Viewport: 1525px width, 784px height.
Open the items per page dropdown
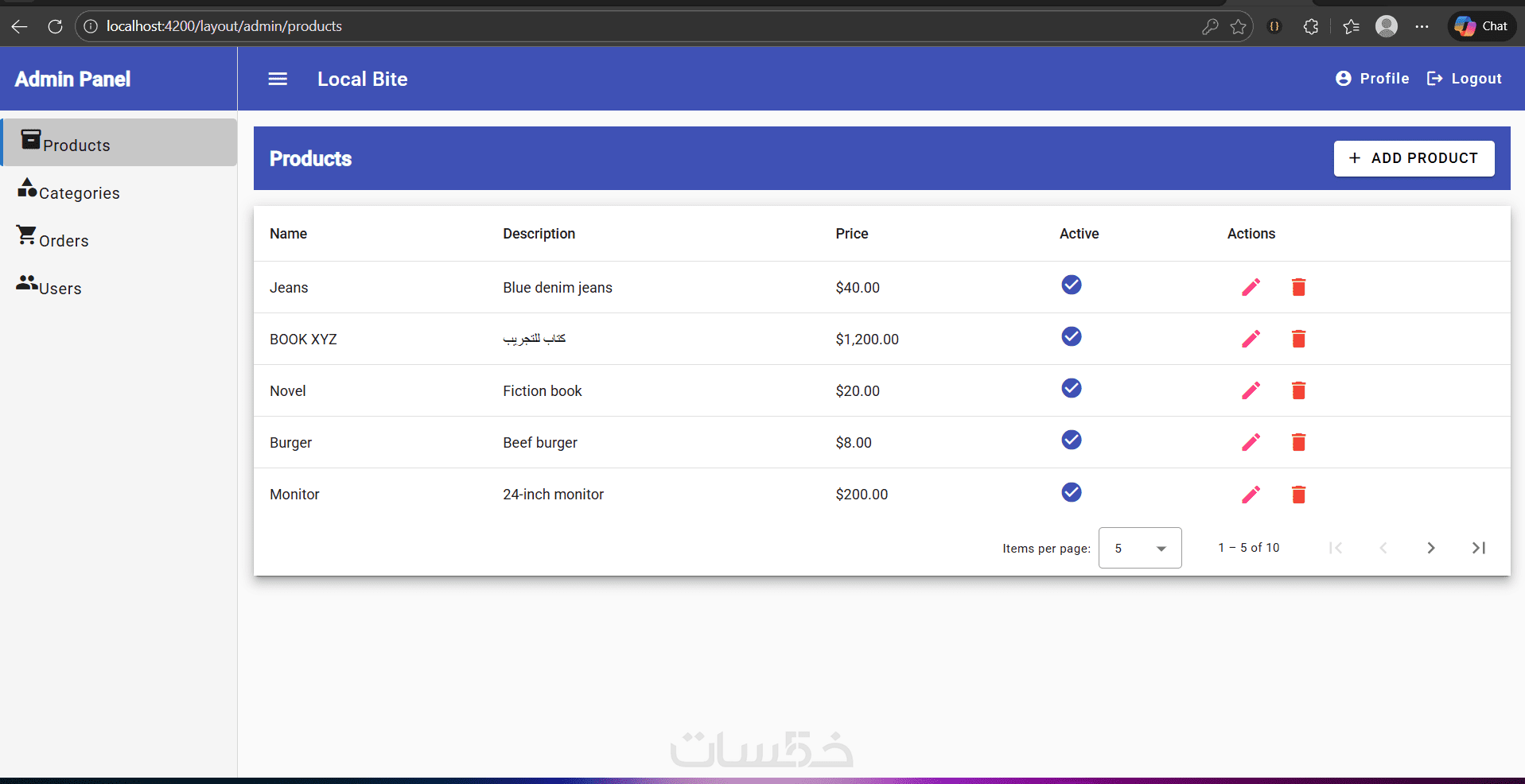click(1140, 548)
